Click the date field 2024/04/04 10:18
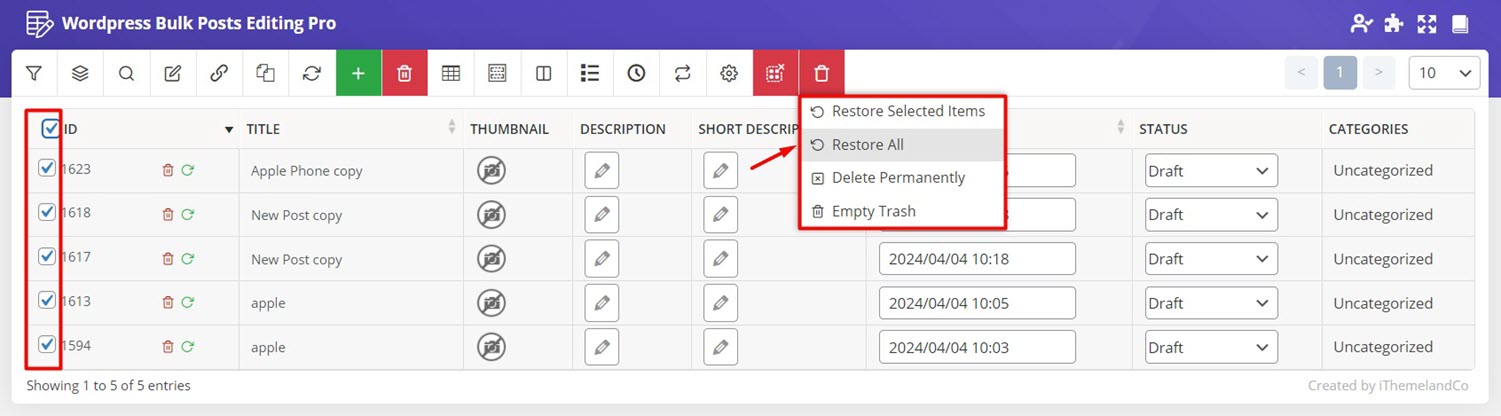The image size is (1501, 416). [977, 258]
